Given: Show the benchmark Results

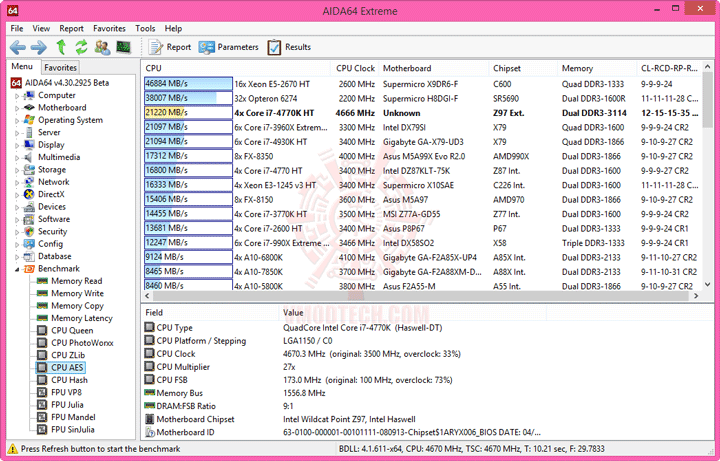Looking at the screenshot, I should (x=289, y=47).
